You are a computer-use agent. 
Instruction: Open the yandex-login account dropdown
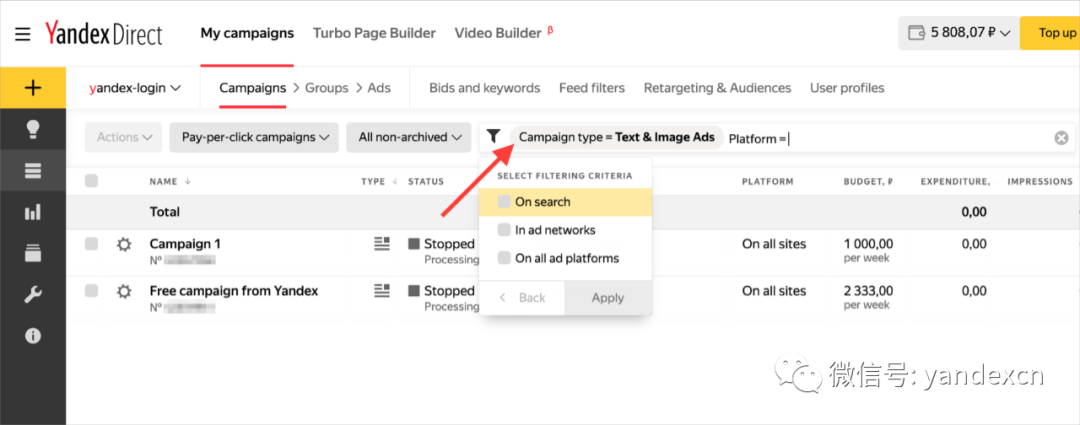click(x=135, y=88)
